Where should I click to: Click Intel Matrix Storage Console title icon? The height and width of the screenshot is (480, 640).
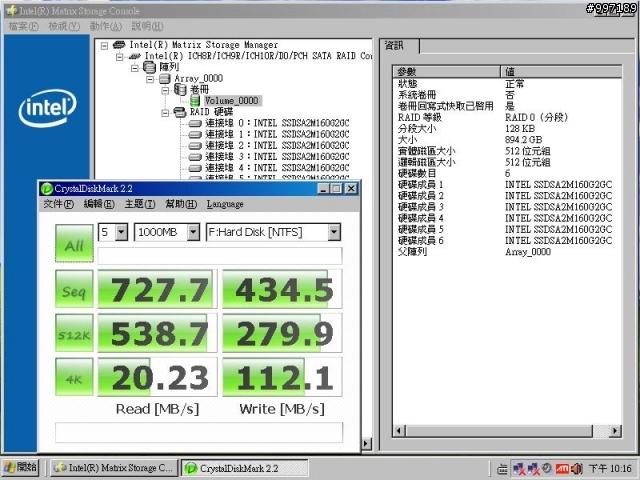pos(12,10)
